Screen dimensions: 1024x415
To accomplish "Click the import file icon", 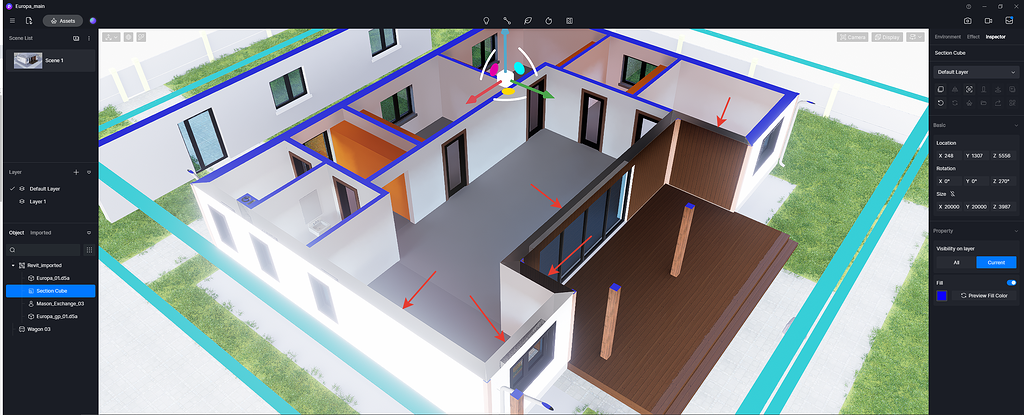I will pyautogui.click(x=29, y=21).
